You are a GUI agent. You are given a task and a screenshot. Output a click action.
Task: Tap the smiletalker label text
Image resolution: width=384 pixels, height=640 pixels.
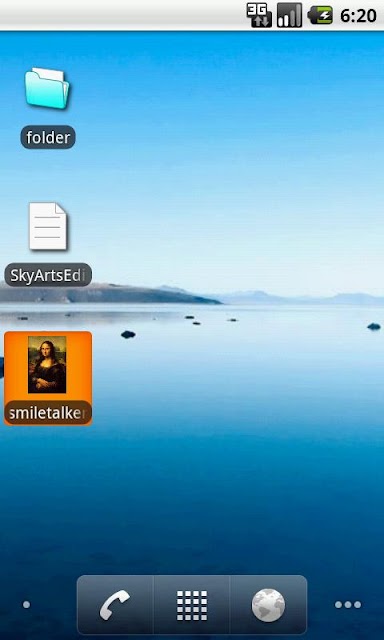(x=48, y=413)
